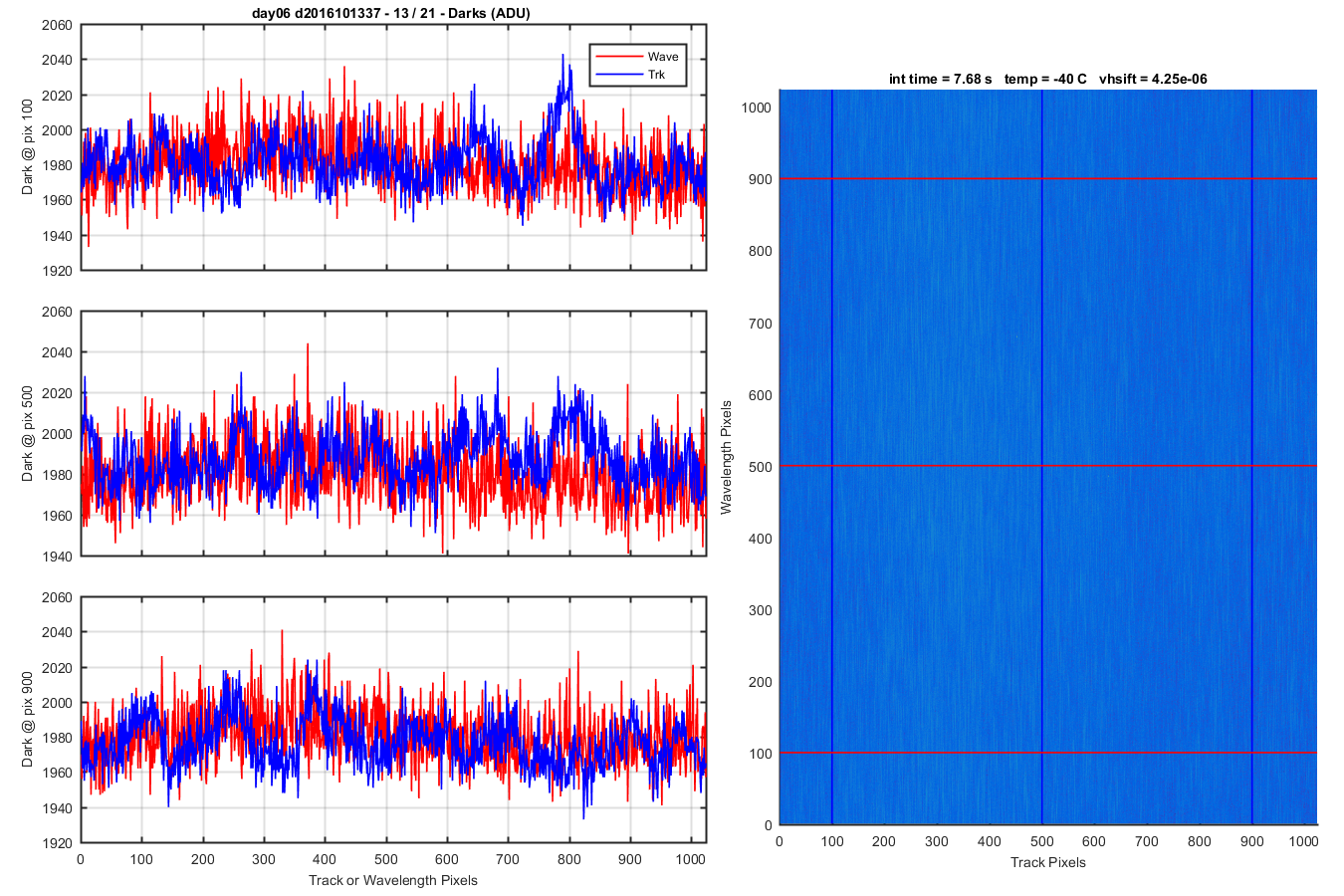The height and width of the screenshot is (896, 1344).
Task: Click the red Wave spike near pixel 370 in middle plot
Action: (x=307, y=346)
